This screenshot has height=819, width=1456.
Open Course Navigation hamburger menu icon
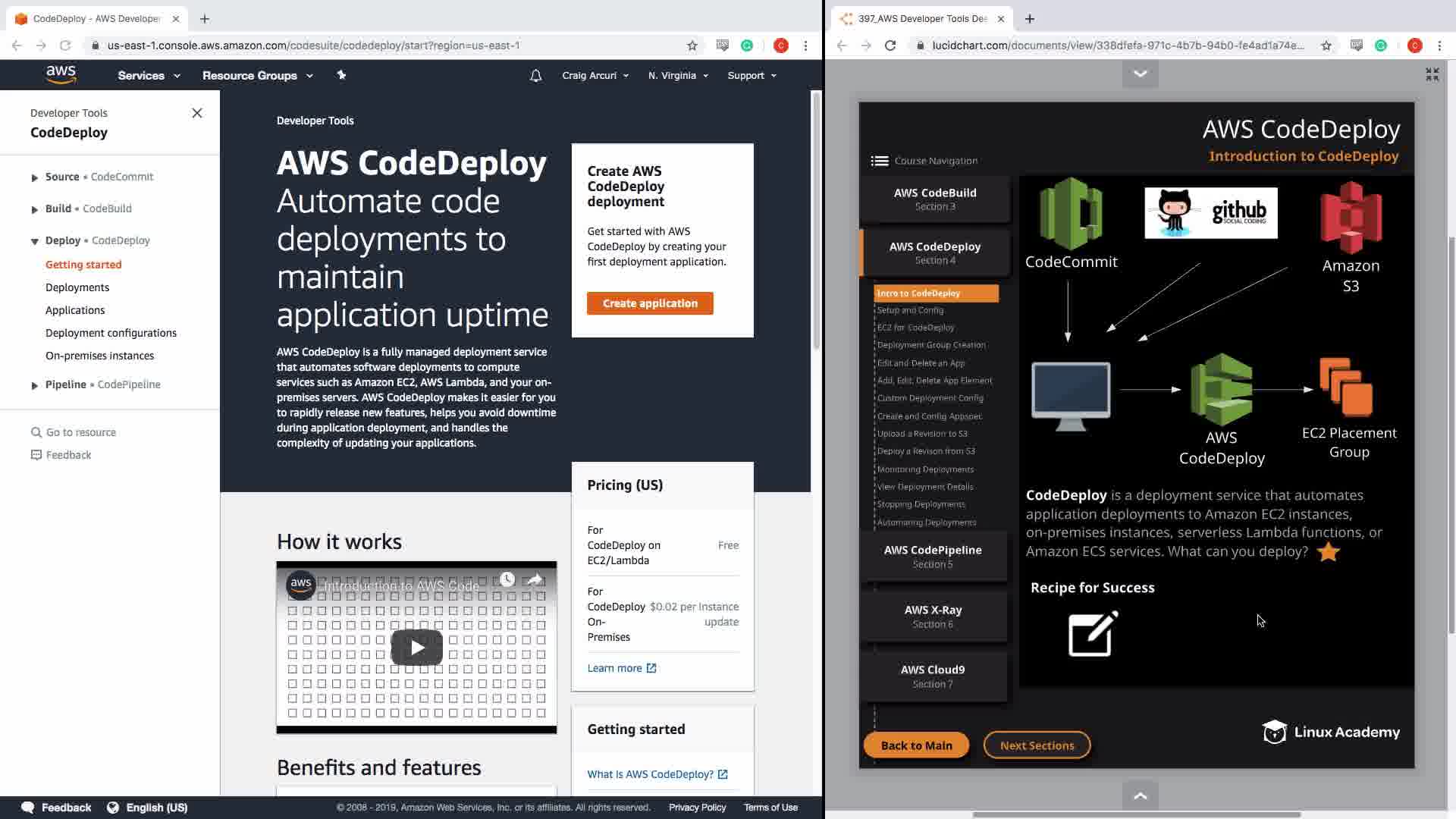coord(880,161)
